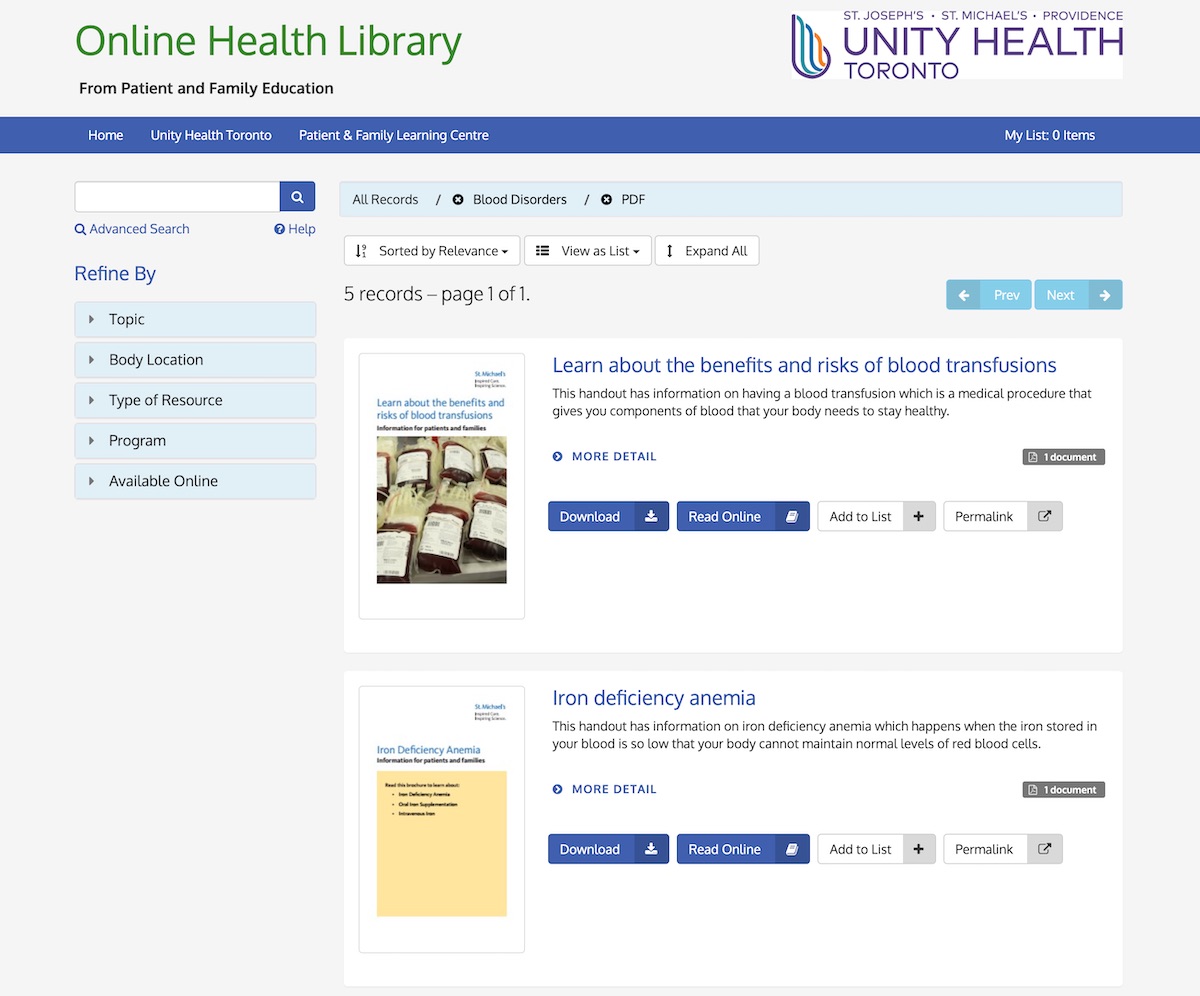Open the Sorted by Relevance dropdown
Viewport: 1200px width, 996px height.
pyautogui.click(x=430, y=250)
